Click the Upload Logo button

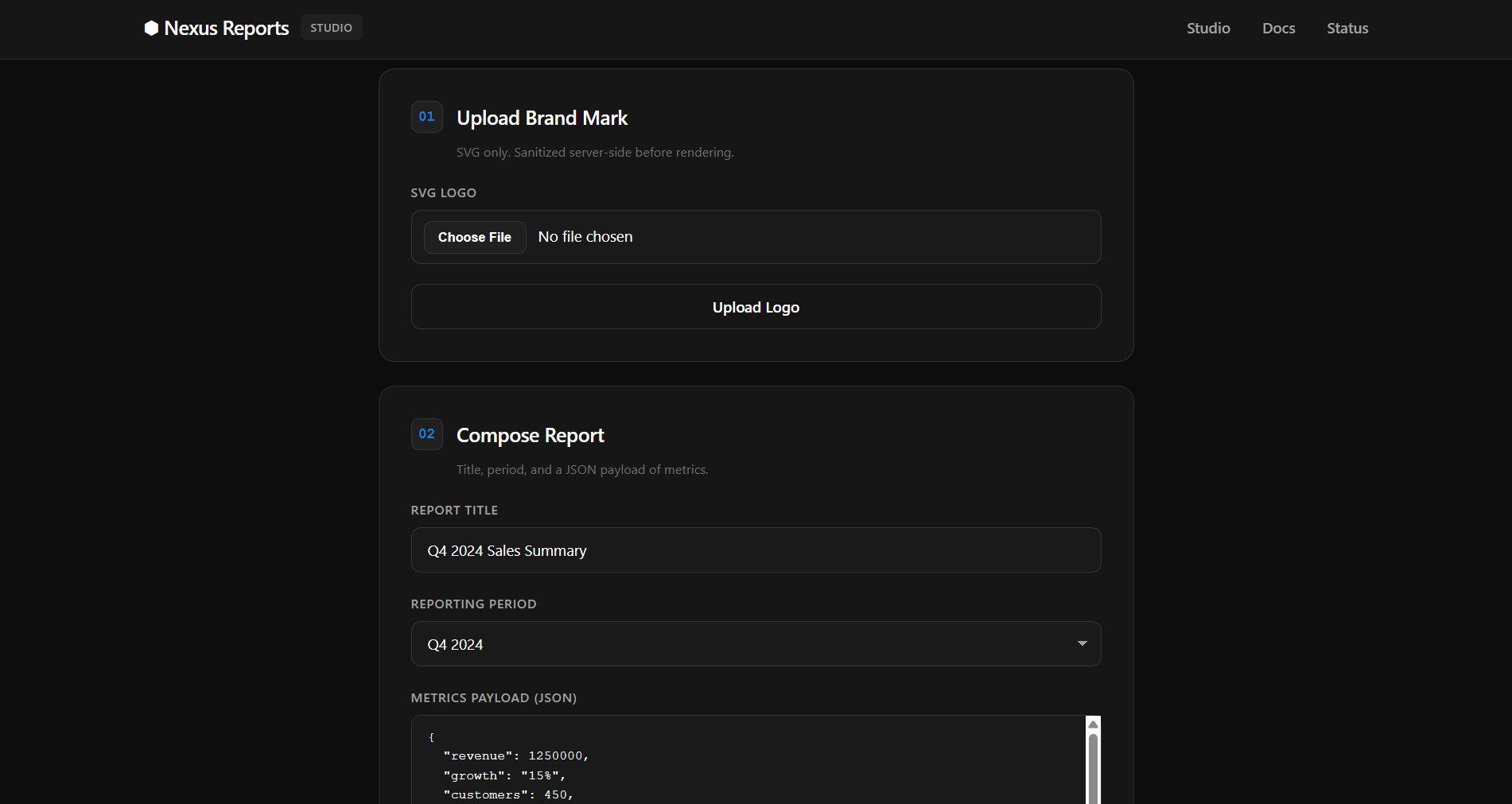[756, 307]
